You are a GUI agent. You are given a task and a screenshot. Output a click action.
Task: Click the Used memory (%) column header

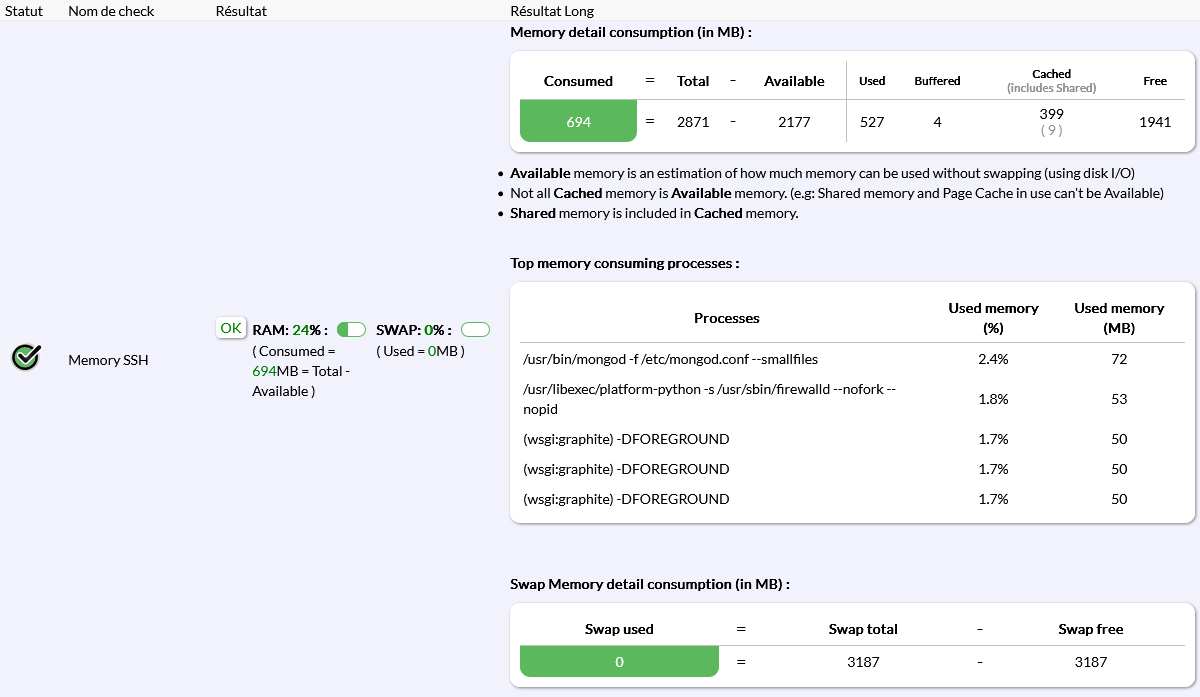(993, 318)
